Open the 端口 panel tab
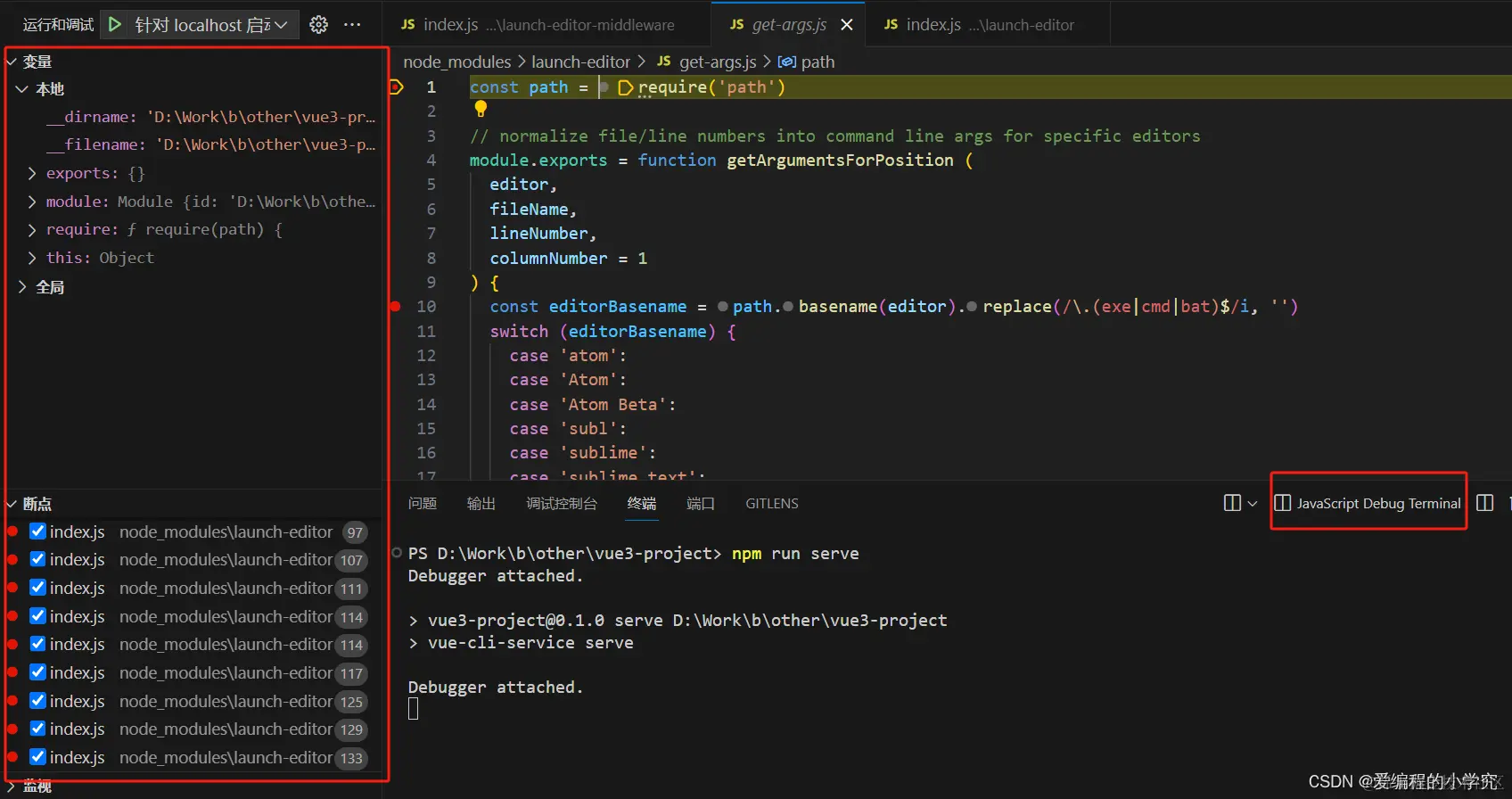Image resolution: width=1512 pixels, height=799 pixels. pyautogui.click(x=701, y=503)
